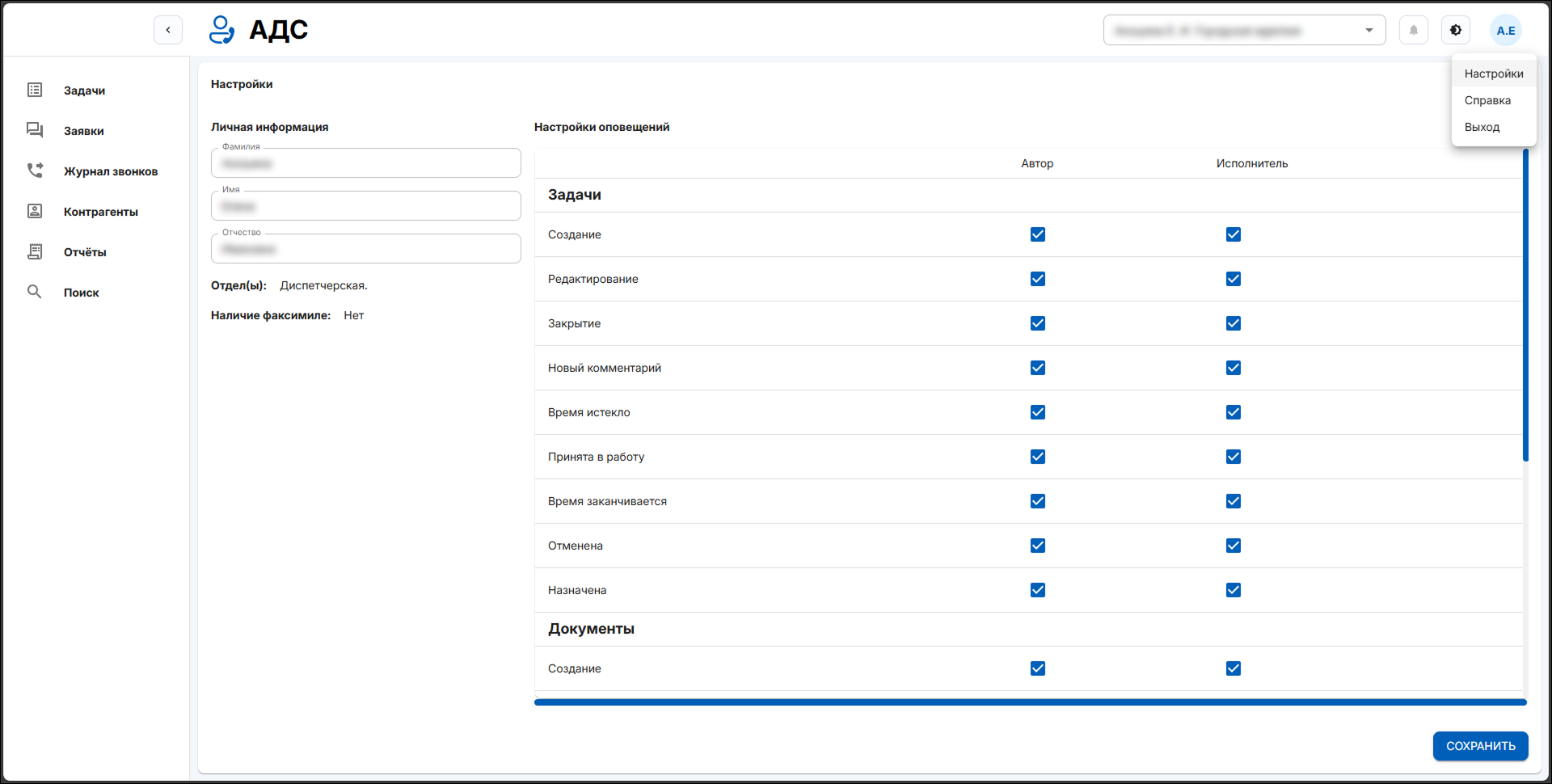1552x784 pixels.
Task: Click the Поиск magnifier icon
Action: [x=35, y=292]
